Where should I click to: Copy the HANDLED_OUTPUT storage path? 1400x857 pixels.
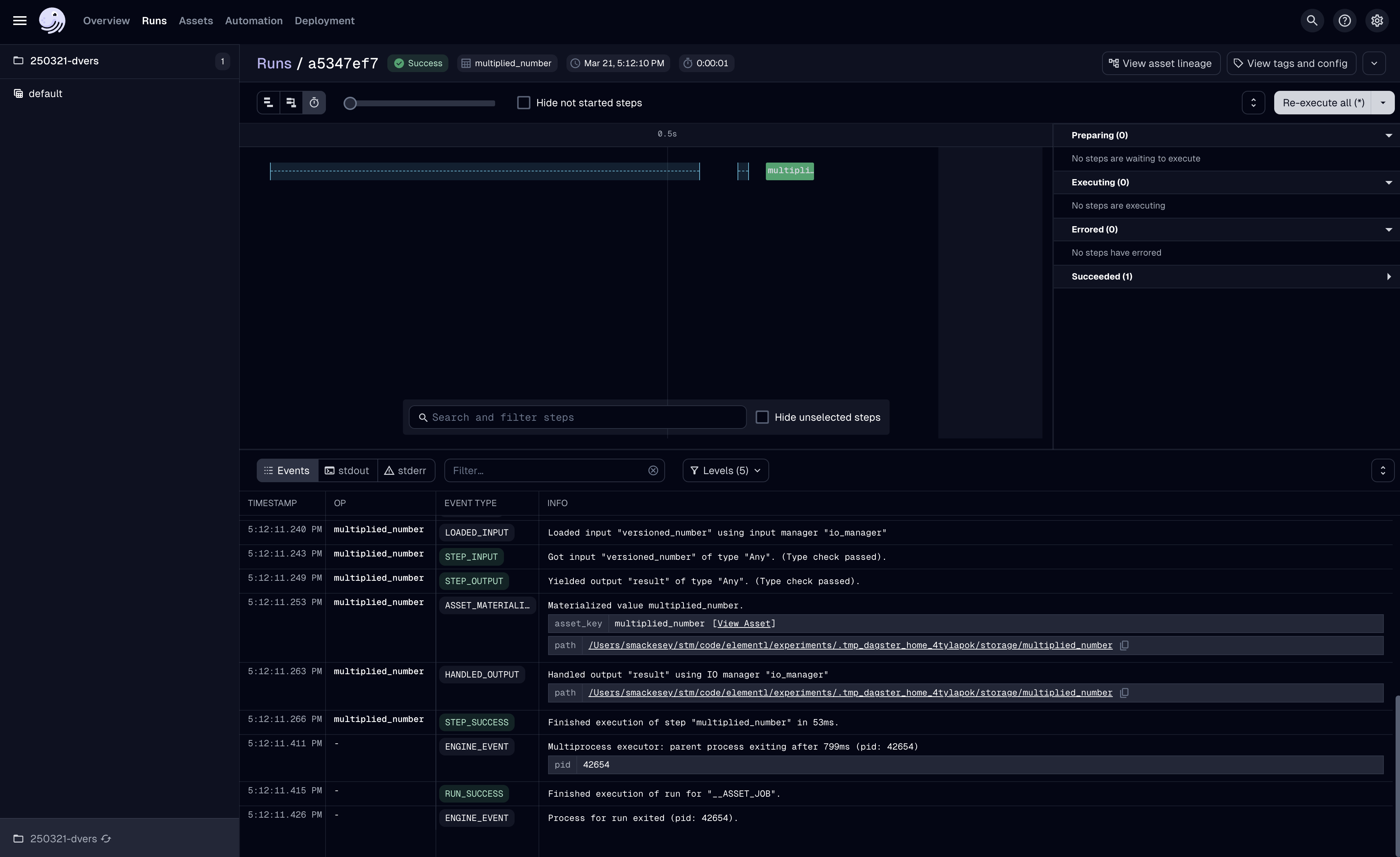(x=1124, y=693)
